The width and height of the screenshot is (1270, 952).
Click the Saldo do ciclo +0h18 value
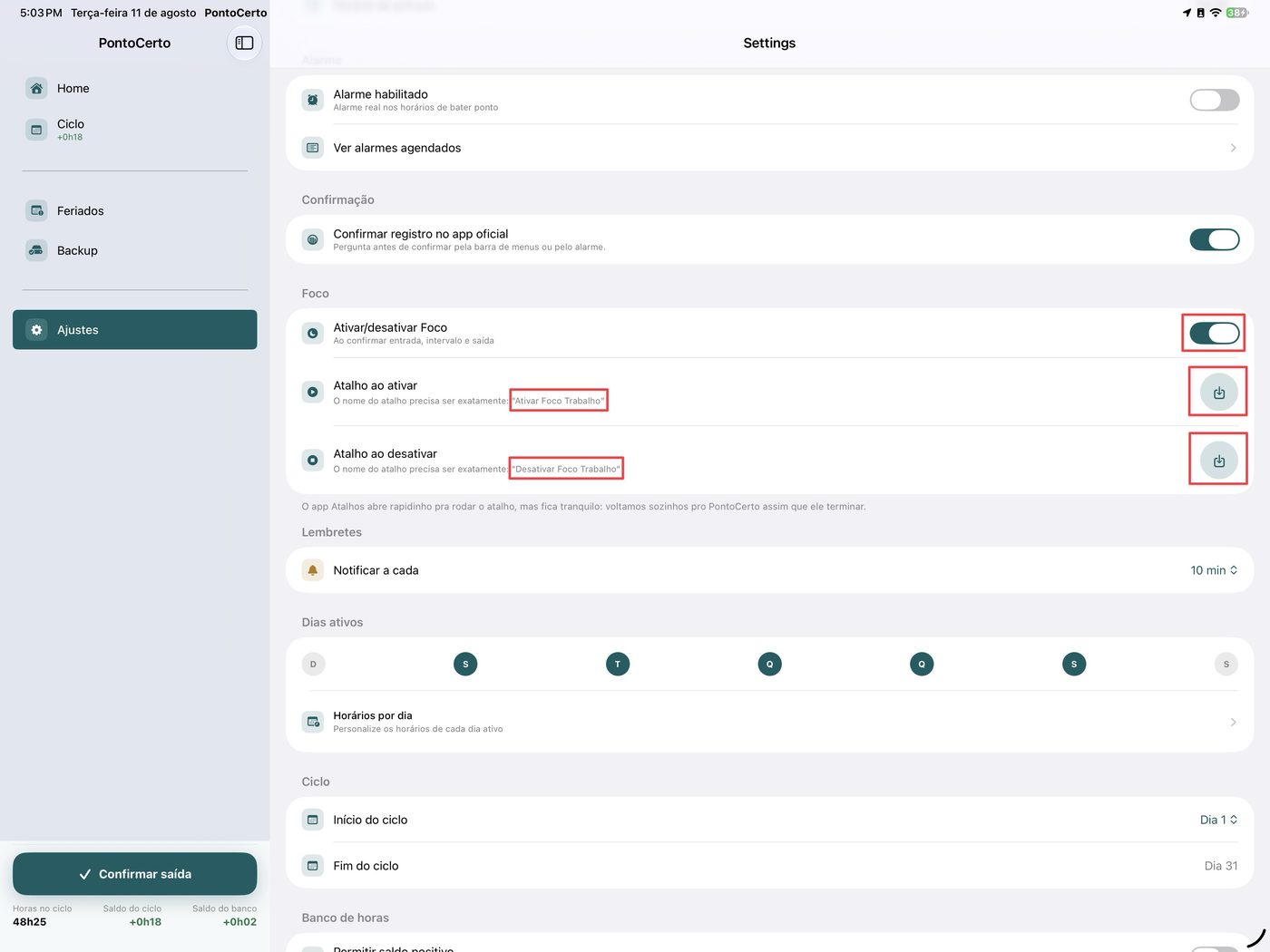pos(145,922)
